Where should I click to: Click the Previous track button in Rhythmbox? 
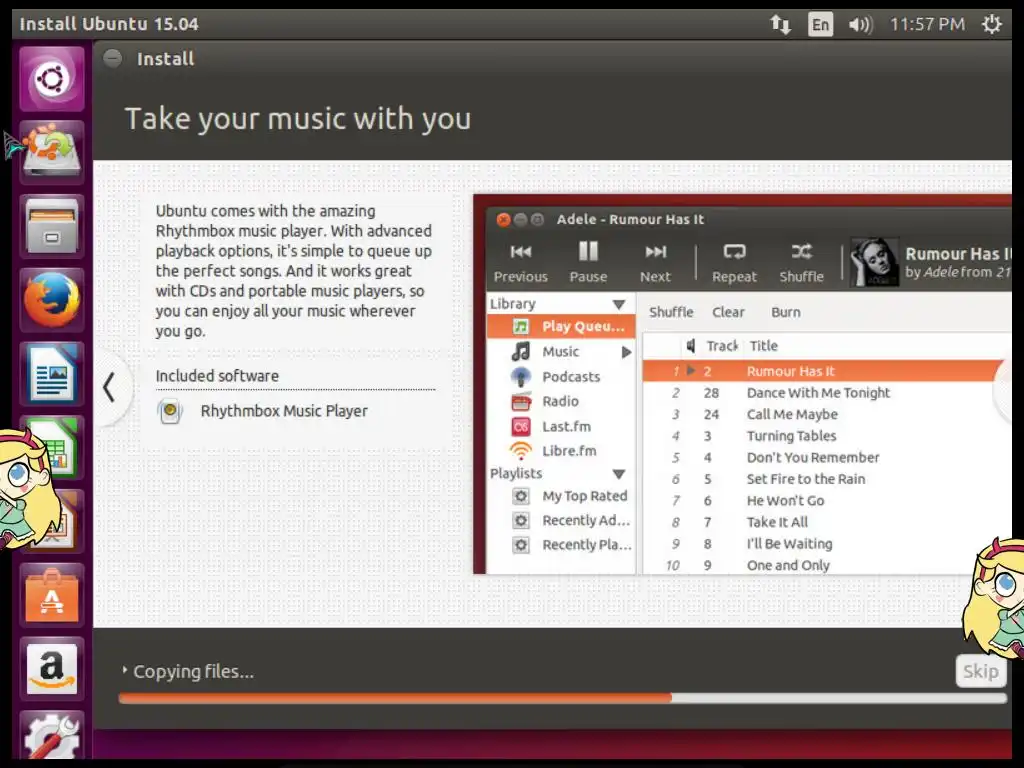(520, 263)
